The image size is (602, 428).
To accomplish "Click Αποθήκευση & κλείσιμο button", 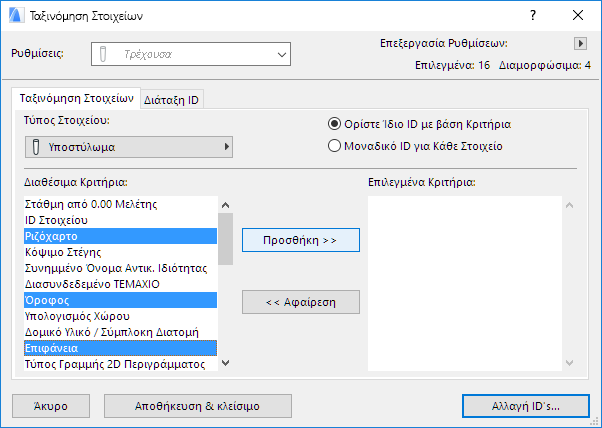I will 198,406.
